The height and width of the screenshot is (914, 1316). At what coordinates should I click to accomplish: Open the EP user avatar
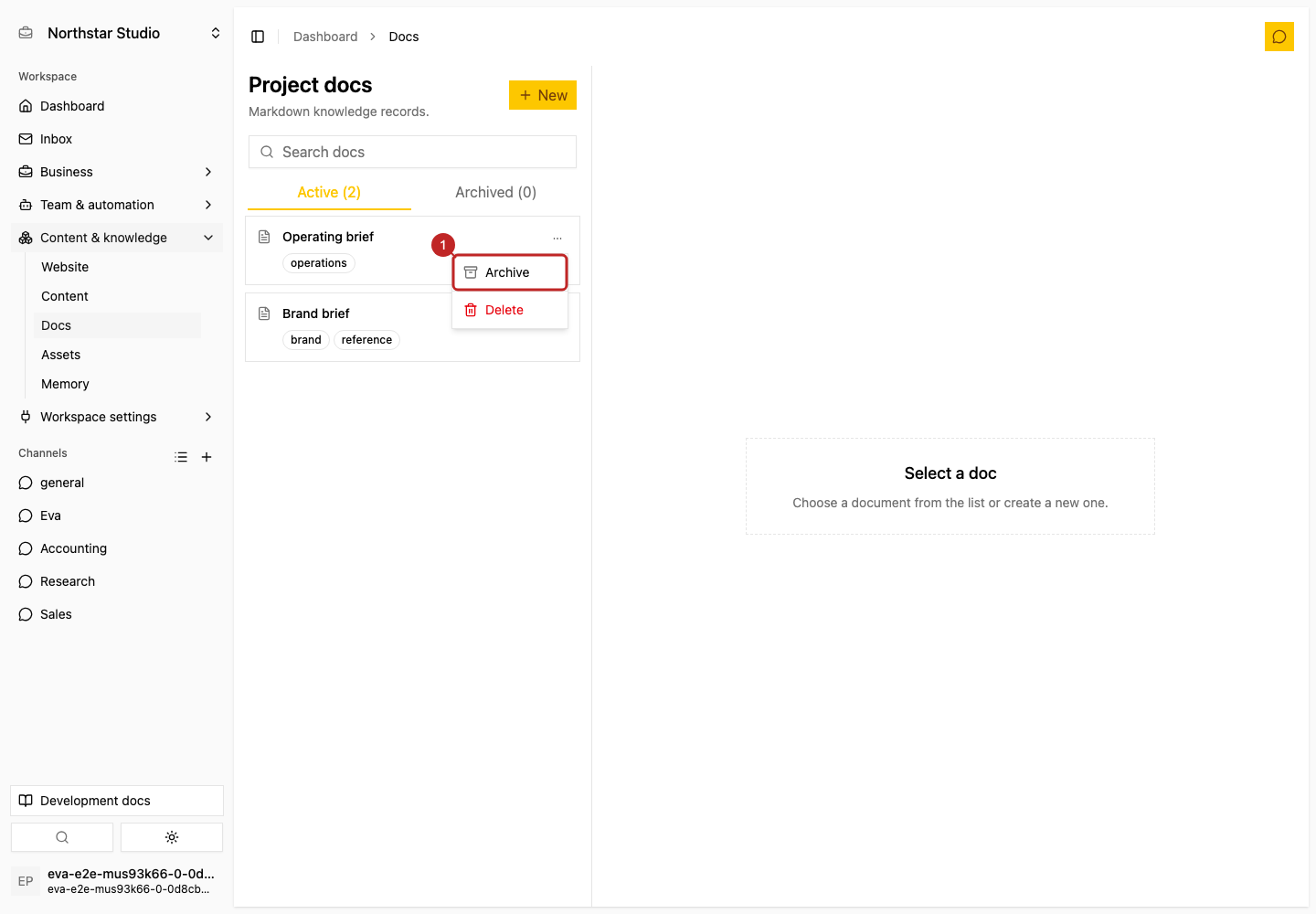coord(26,881)
